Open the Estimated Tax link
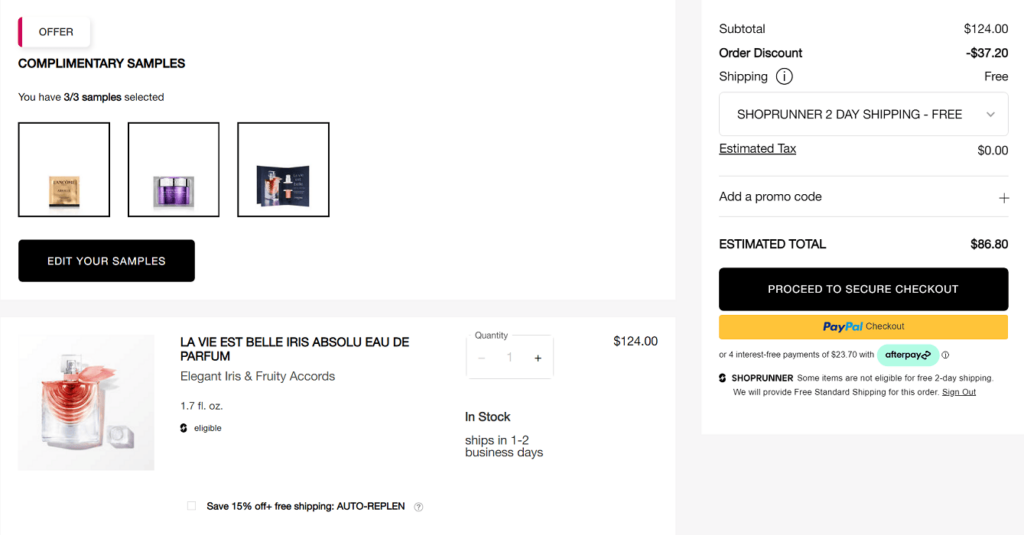Viewport: 1024px width, 535px height. (757, 149)
